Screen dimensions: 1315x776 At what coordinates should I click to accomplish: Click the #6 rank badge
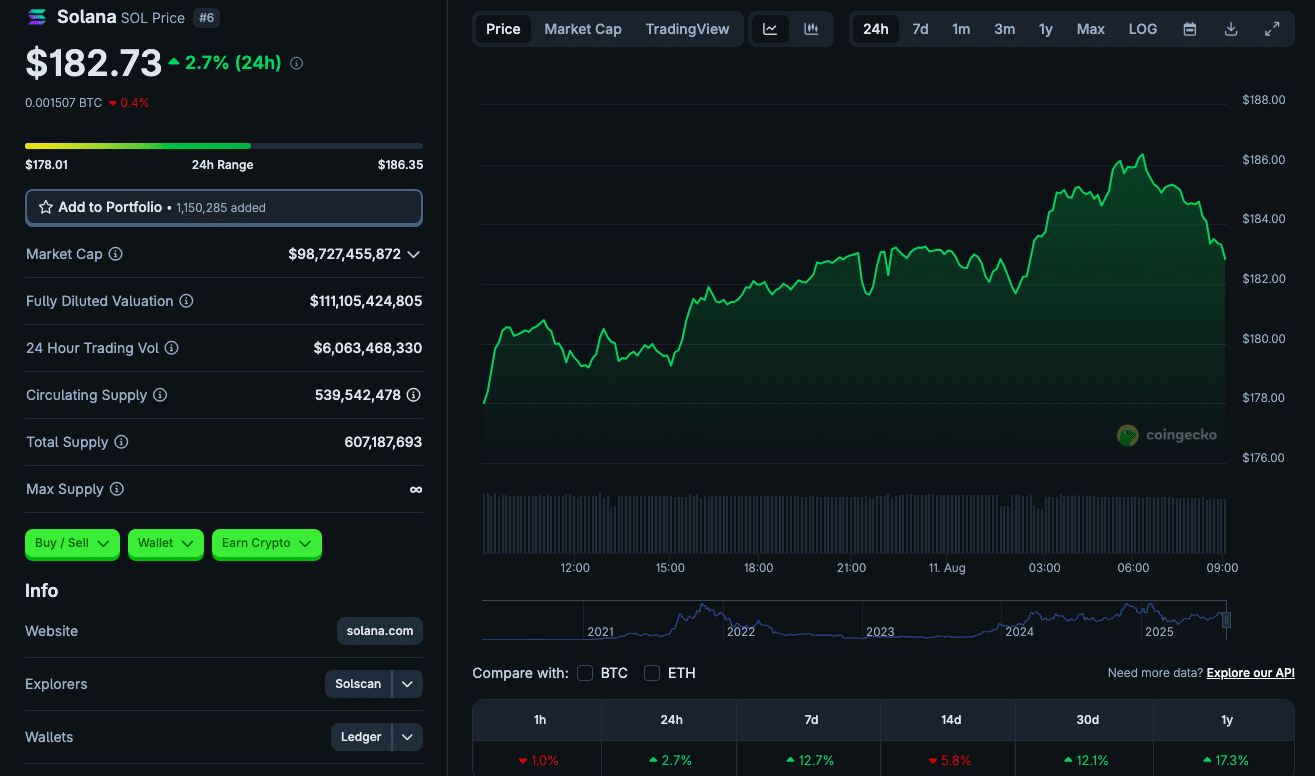[206, 17]
